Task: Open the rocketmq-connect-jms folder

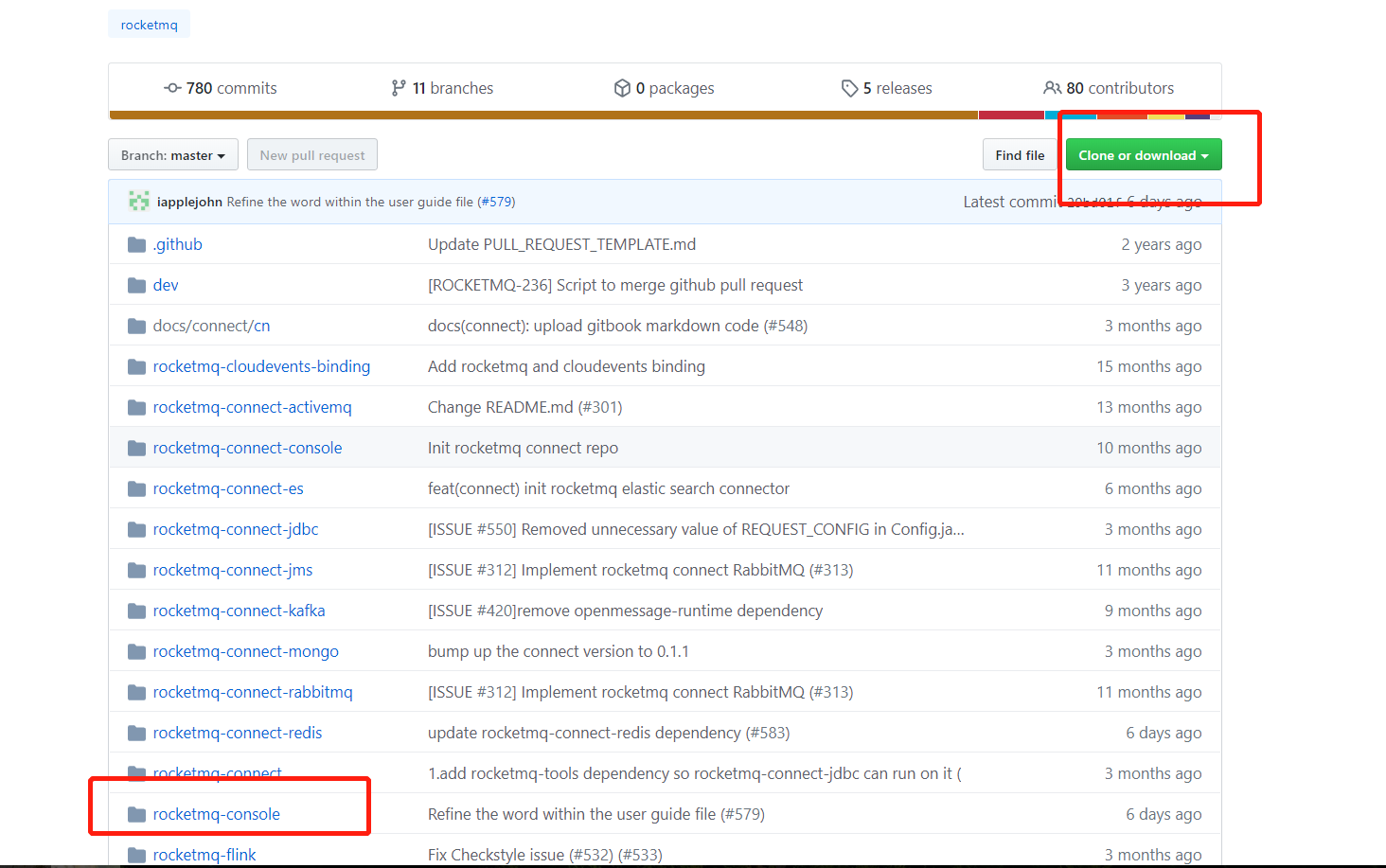Action: pyautogui.click(x=233, y=570)
